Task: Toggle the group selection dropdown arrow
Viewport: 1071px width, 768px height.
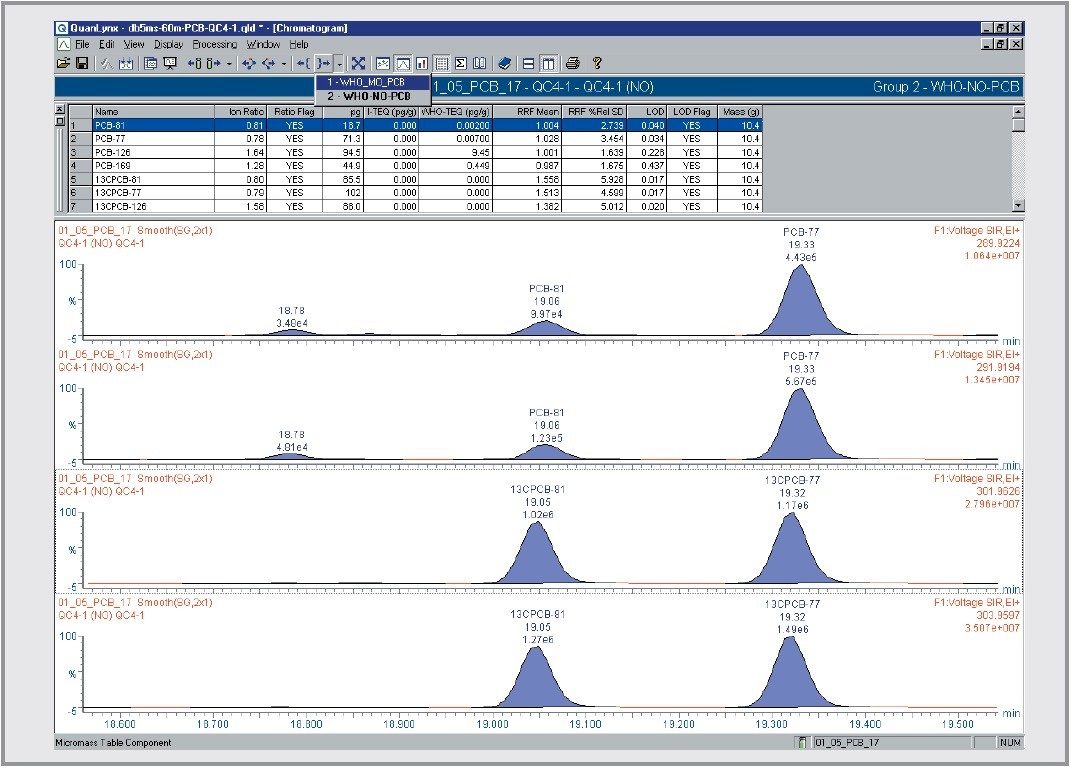Action: 339,64
